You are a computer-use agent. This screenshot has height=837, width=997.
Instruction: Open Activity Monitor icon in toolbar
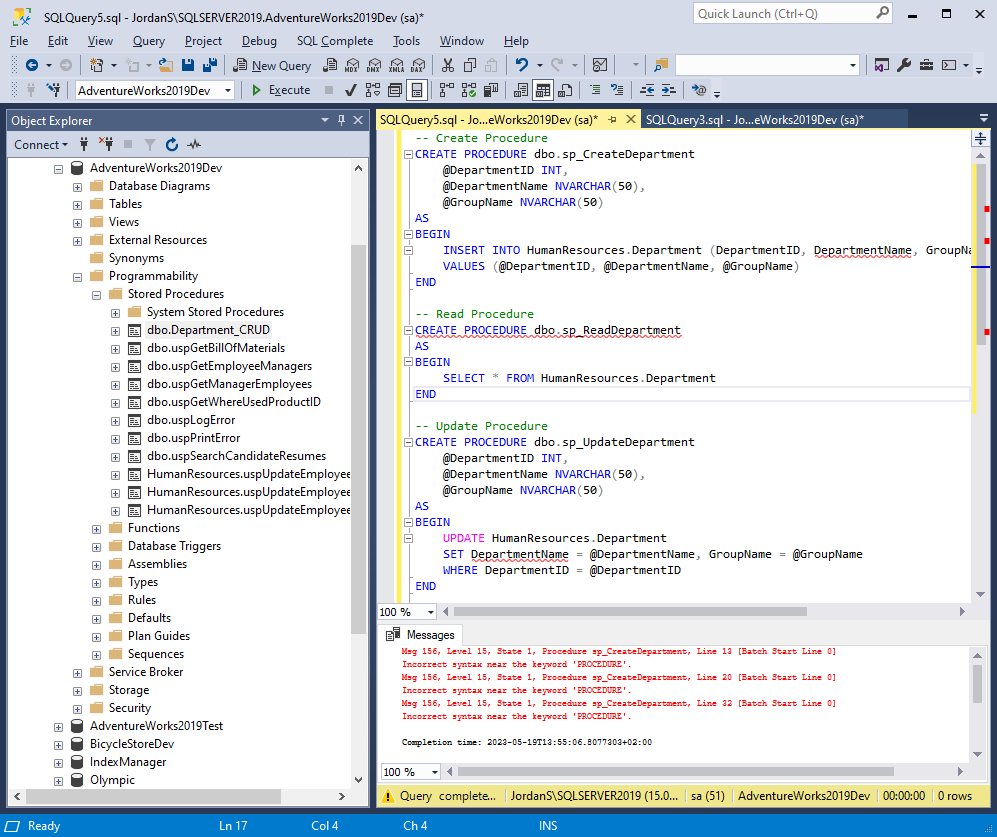[600, 65]
